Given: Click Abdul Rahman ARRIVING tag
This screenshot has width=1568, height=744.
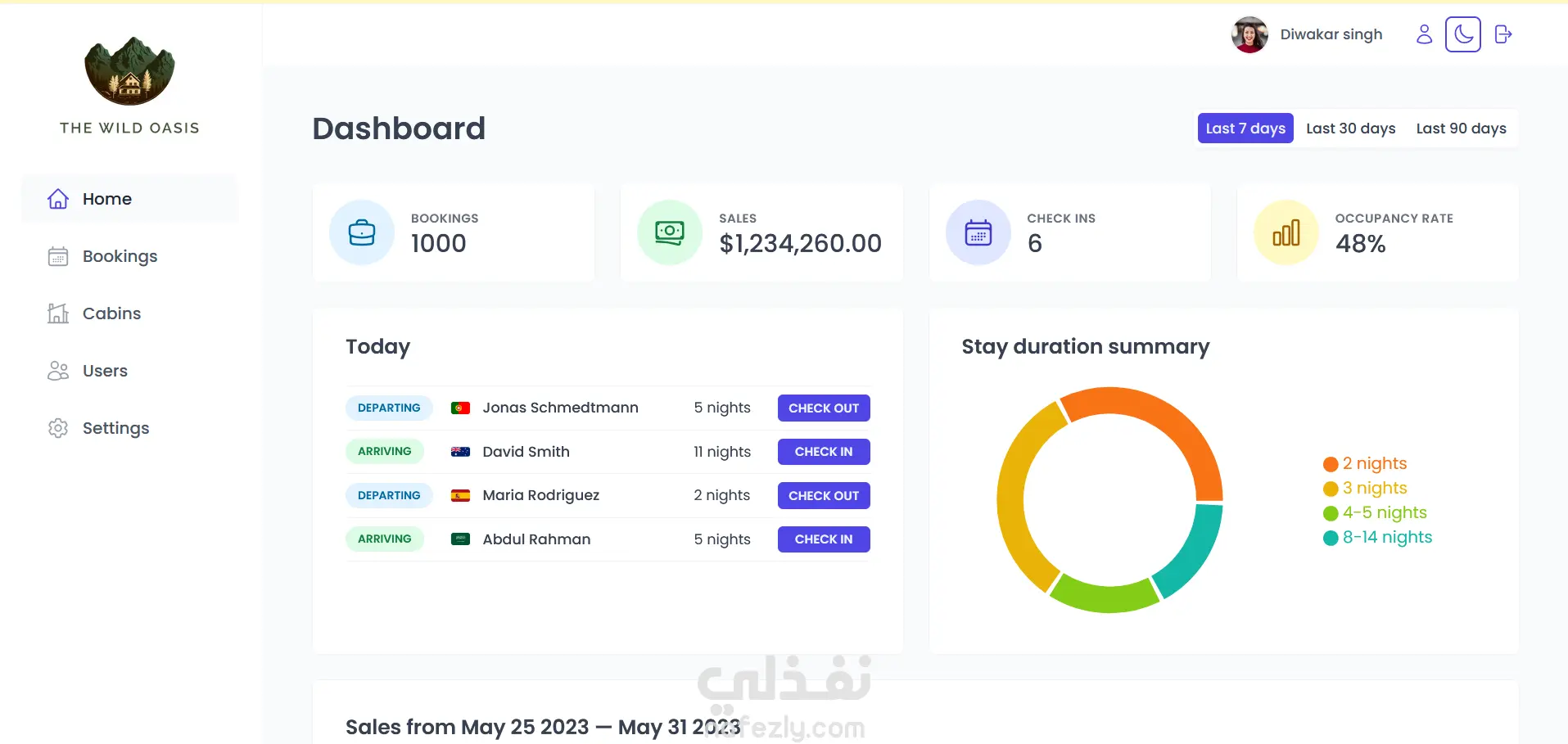Looking at the screenshot, I should coord(385,539).
